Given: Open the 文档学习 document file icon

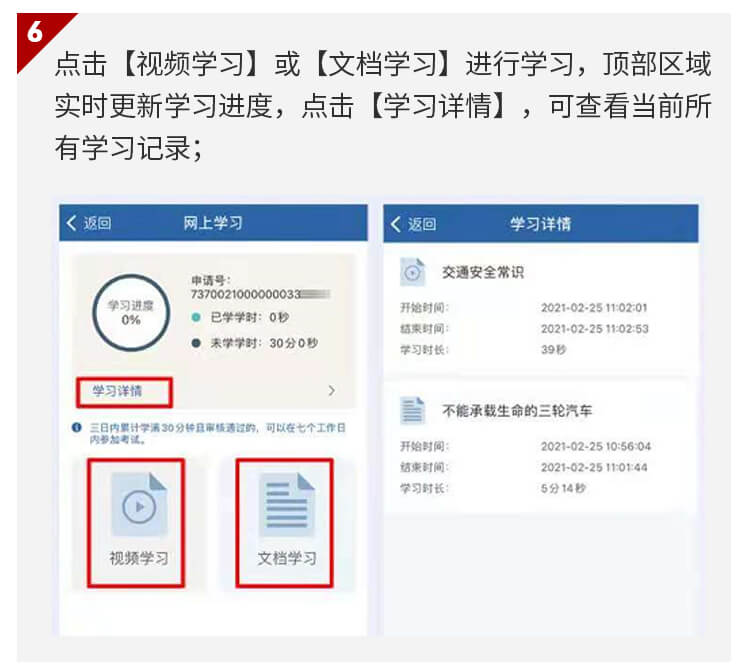Looking at the screenshot, I should [287, 505].
